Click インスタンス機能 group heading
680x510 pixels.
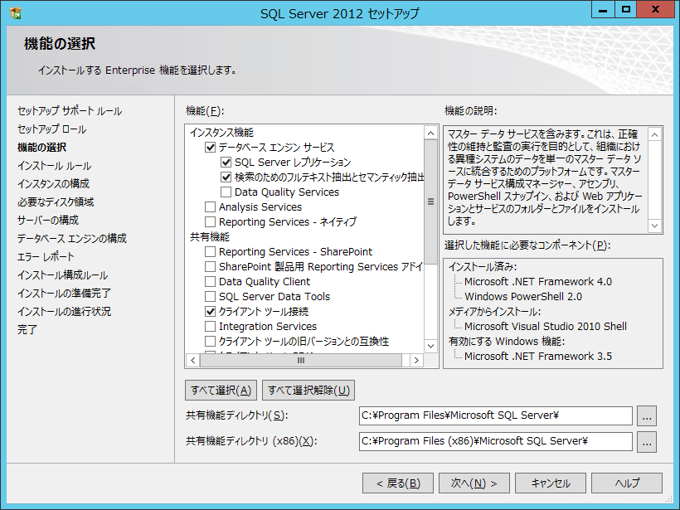pyautogui.click(x=222, y=133)
